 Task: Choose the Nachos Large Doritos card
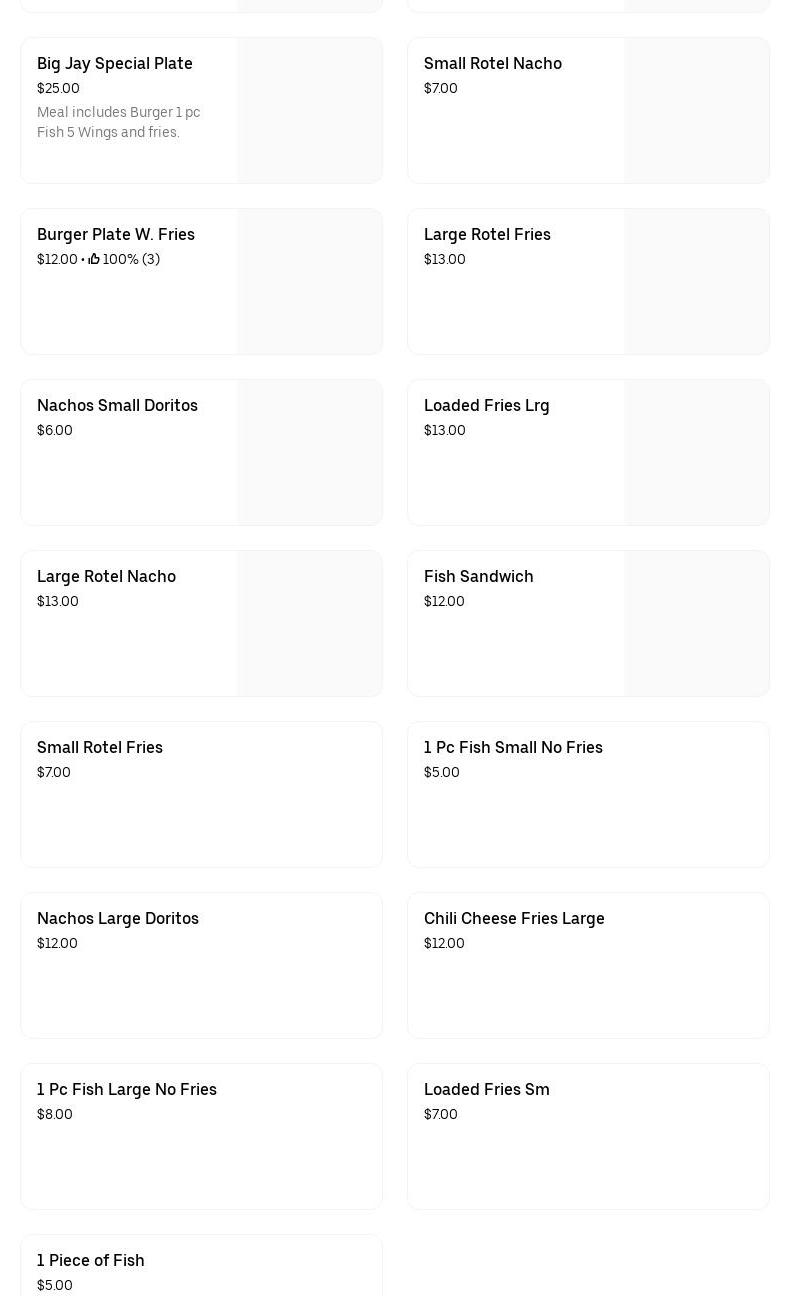pos(201,966)
